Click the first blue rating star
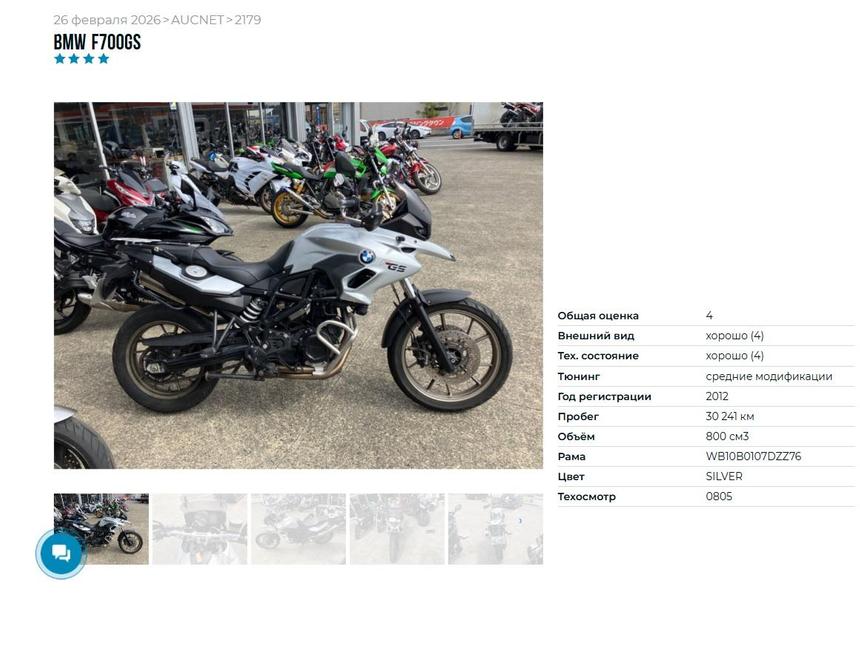Image resolution: width=860 pixels, height=651 pixels. (59, 59)
